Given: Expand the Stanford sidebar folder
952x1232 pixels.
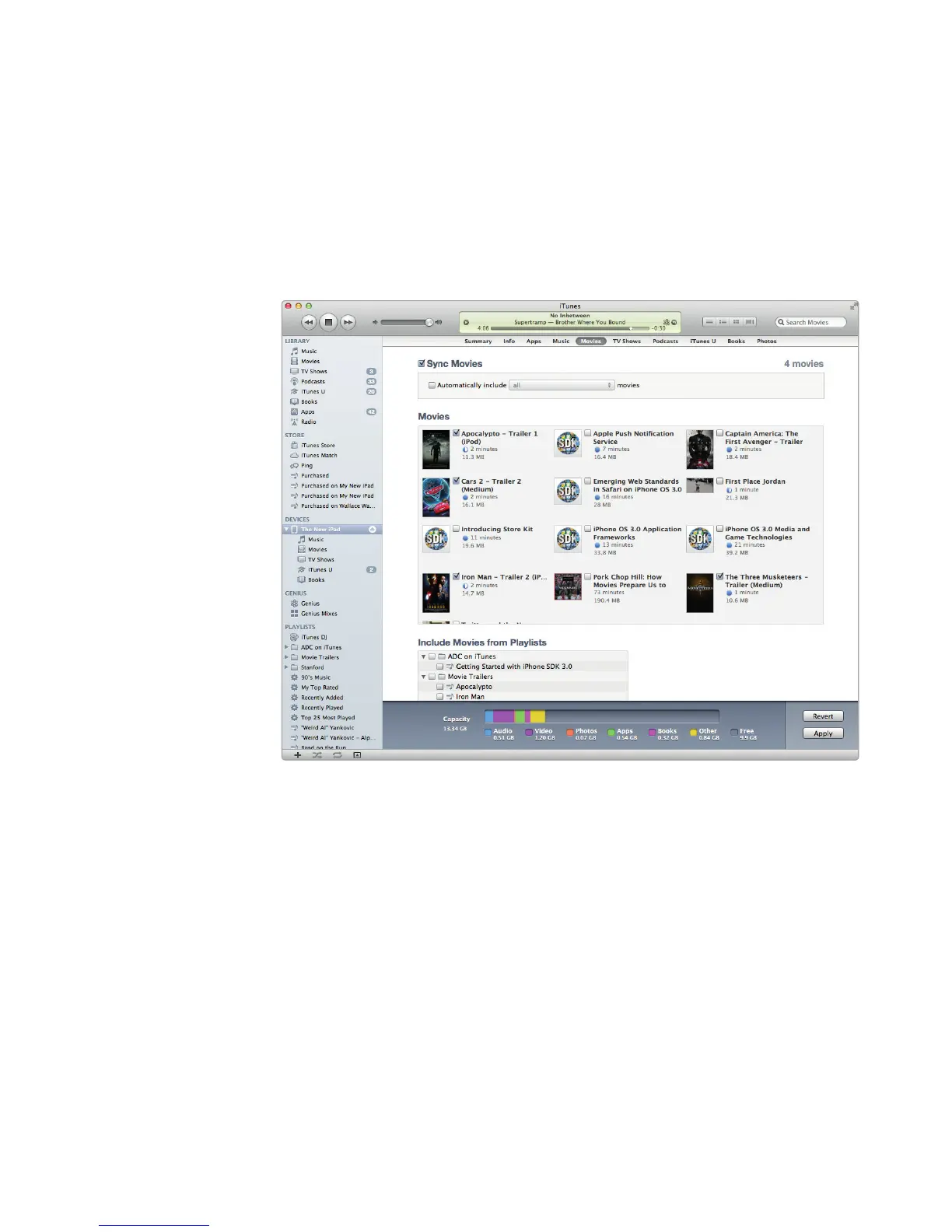Looking at the screenshot, I should (286, 668).
